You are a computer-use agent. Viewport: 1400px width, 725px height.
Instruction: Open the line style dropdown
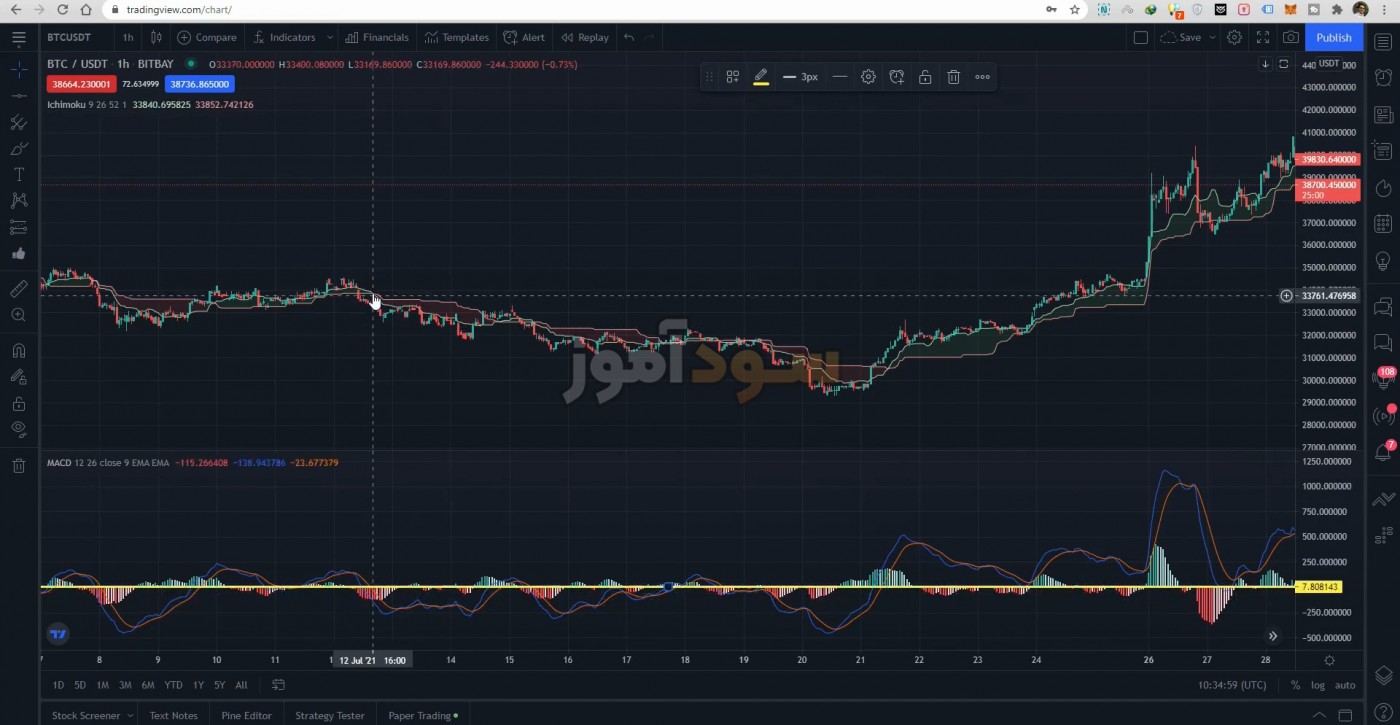(840, 76)
